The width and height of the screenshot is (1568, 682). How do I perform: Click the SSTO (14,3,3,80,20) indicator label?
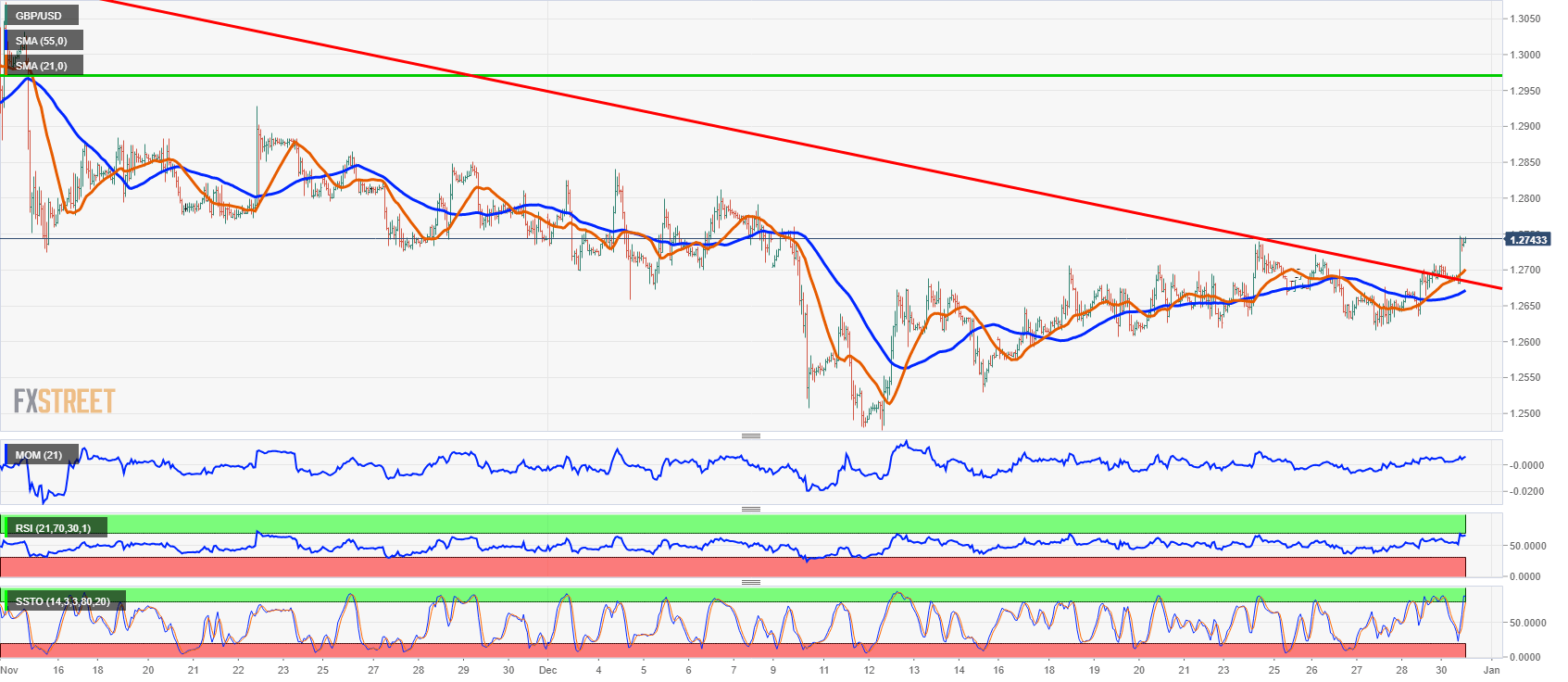point(63,601)
